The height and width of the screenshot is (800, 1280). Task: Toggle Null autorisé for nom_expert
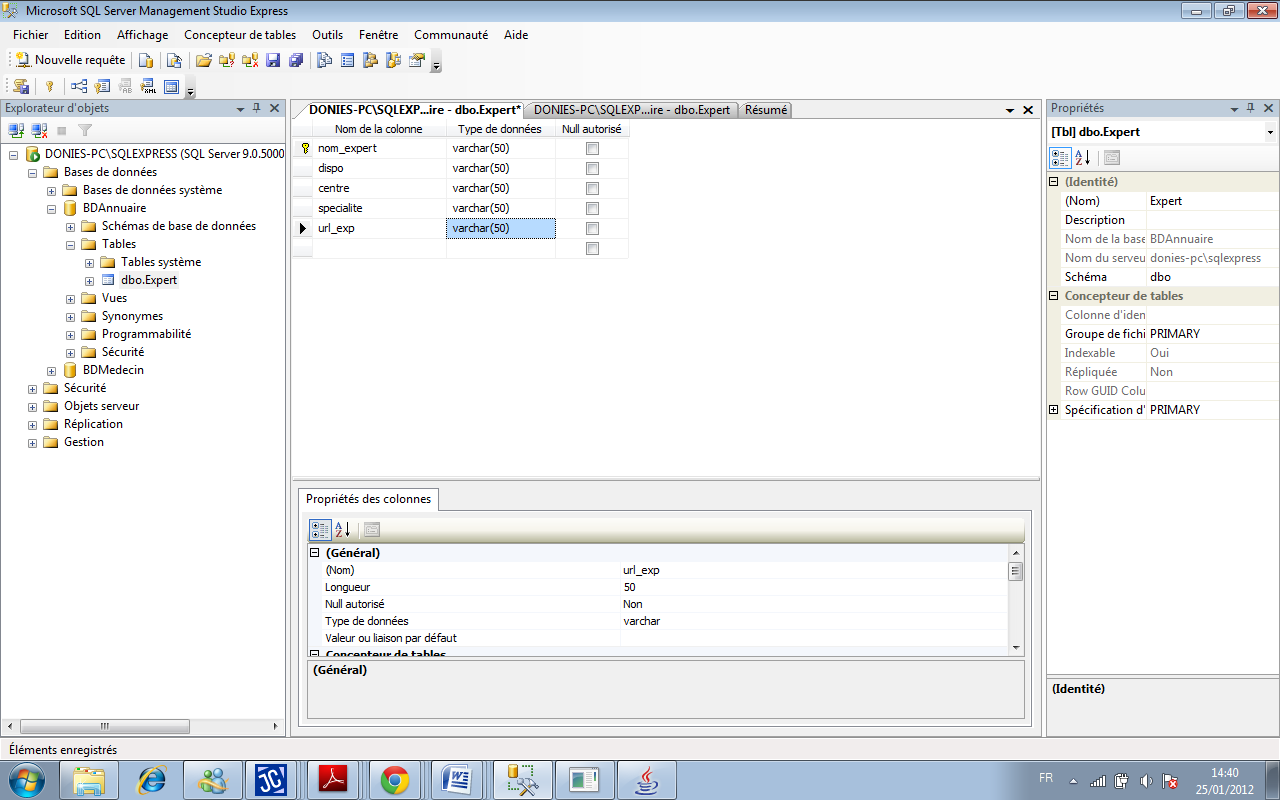tap(592, 148)
